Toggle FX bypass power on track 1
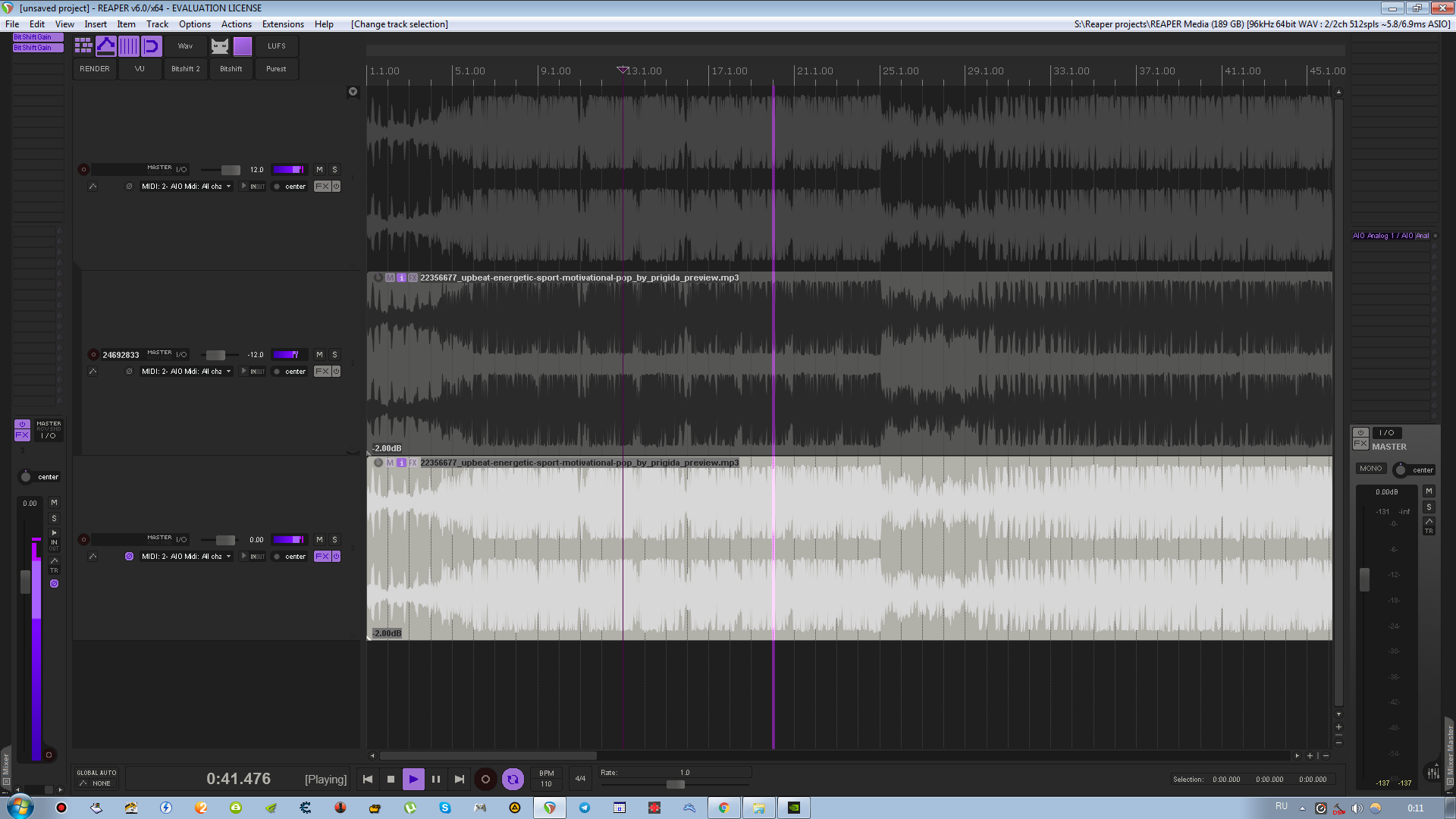The height and width of the screenshot is (819, 1456). pos(336,187)
